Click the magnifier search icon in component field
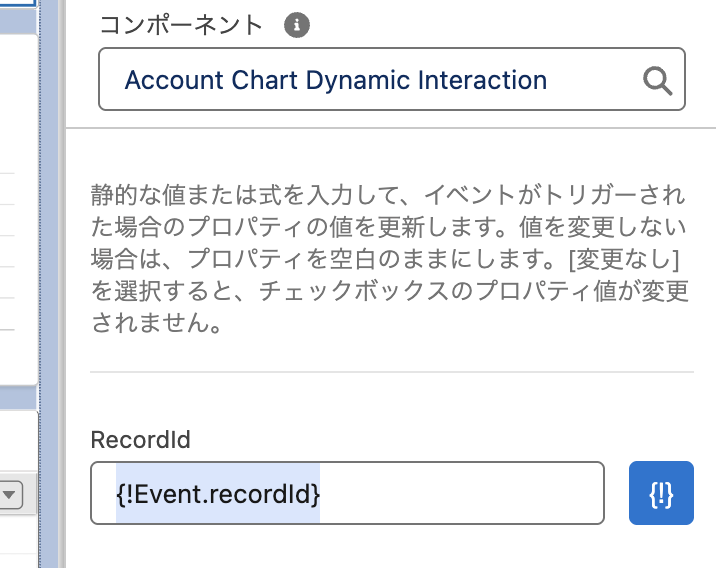716x568 pixels. point(657,80)
